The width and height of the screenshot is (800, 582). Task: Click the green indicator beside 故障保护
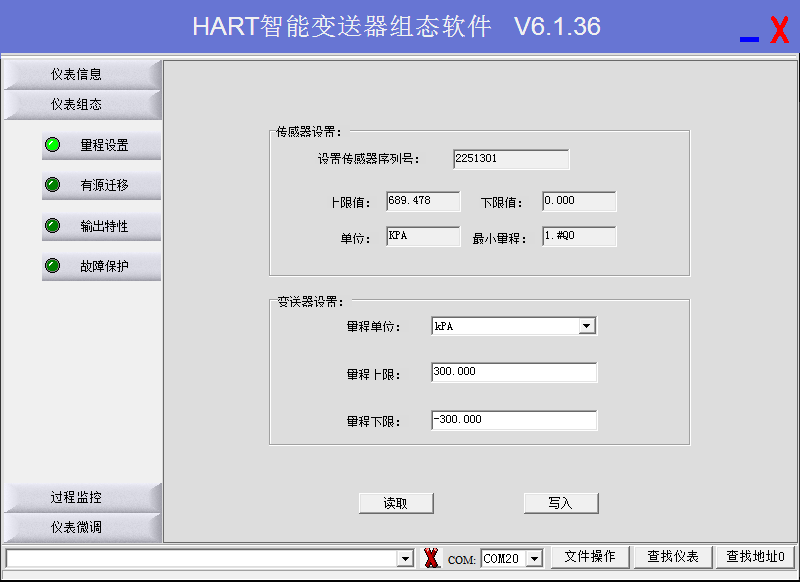tap(53, 266)
